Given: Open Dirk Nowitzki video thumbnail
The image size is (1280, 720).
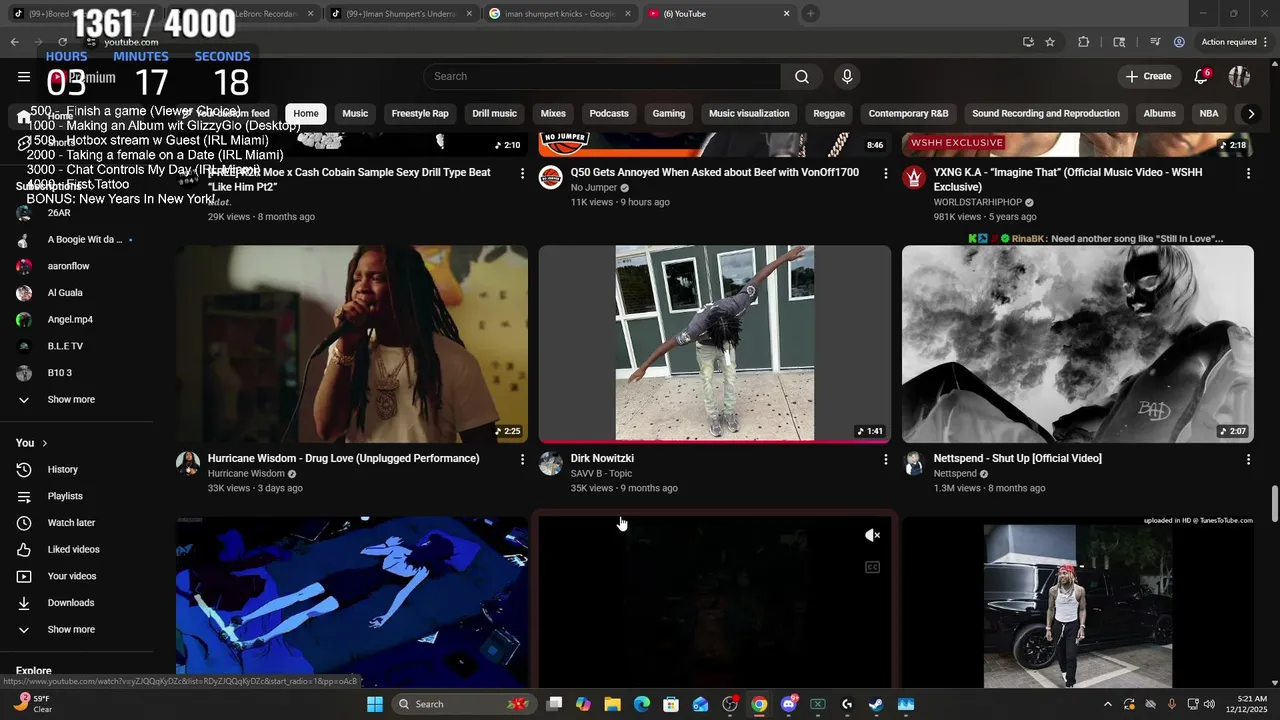Looking at the screenshot, I should (715, 344).
